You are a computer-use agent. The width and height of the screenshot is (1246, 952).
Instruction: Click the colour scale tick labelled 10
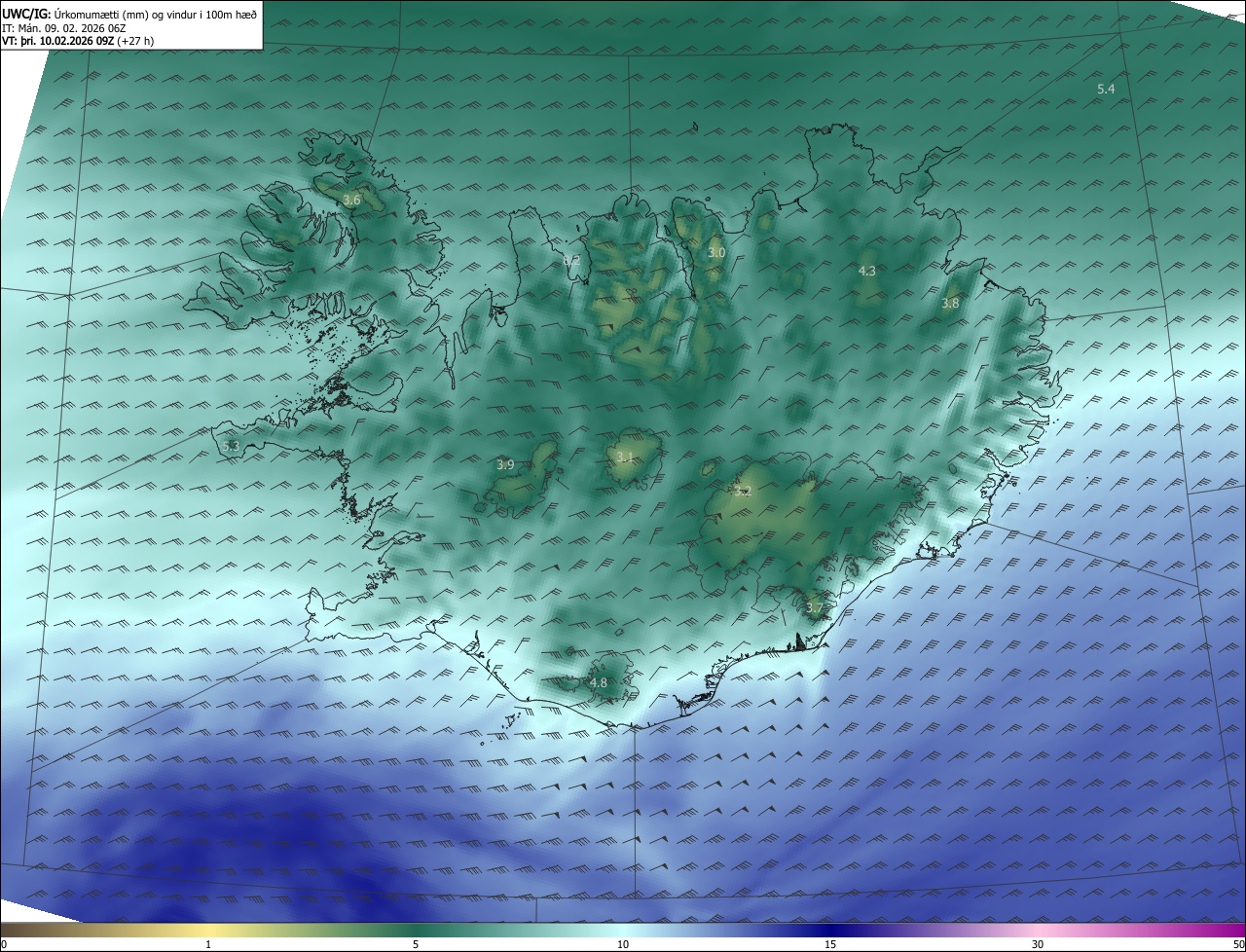[x=623, y=944]
